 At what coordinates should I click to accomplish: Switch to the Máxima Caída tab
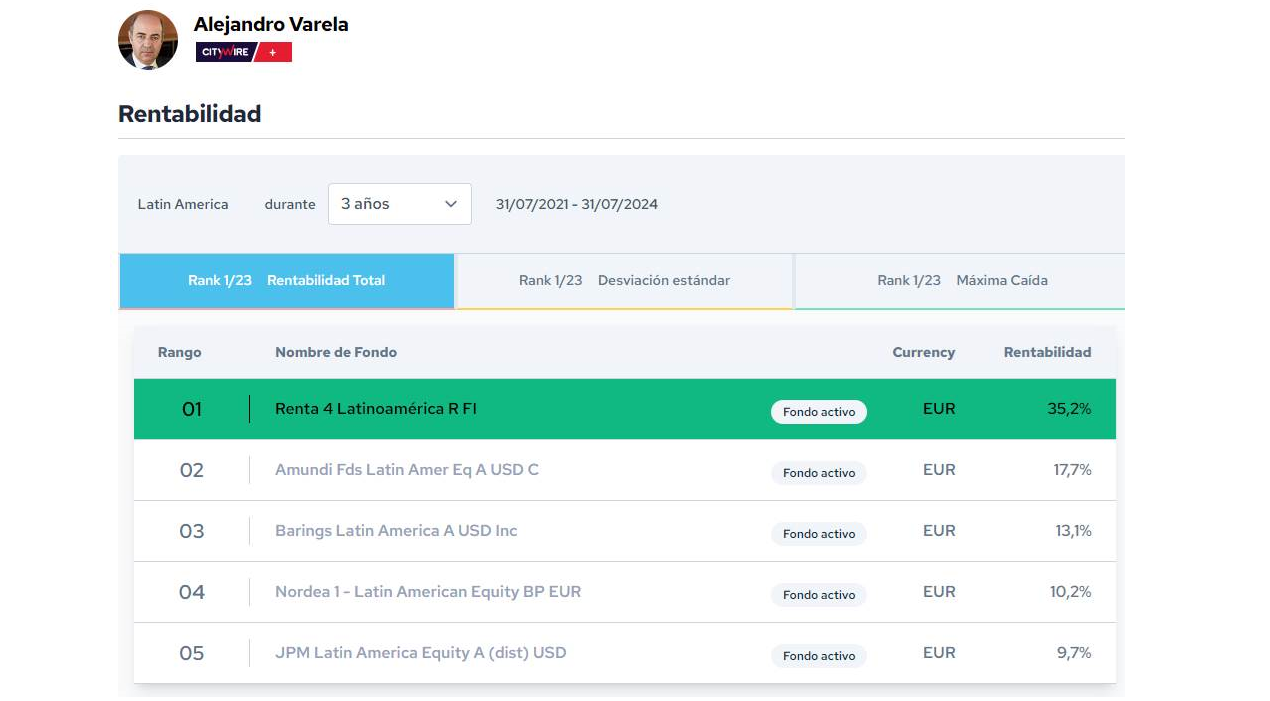(961, 281)
